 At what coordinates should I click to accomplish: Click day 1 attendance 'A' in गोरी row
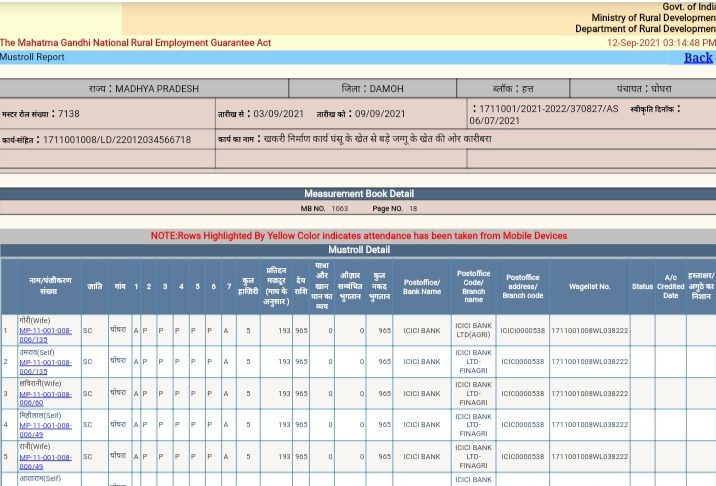(136, 330)
